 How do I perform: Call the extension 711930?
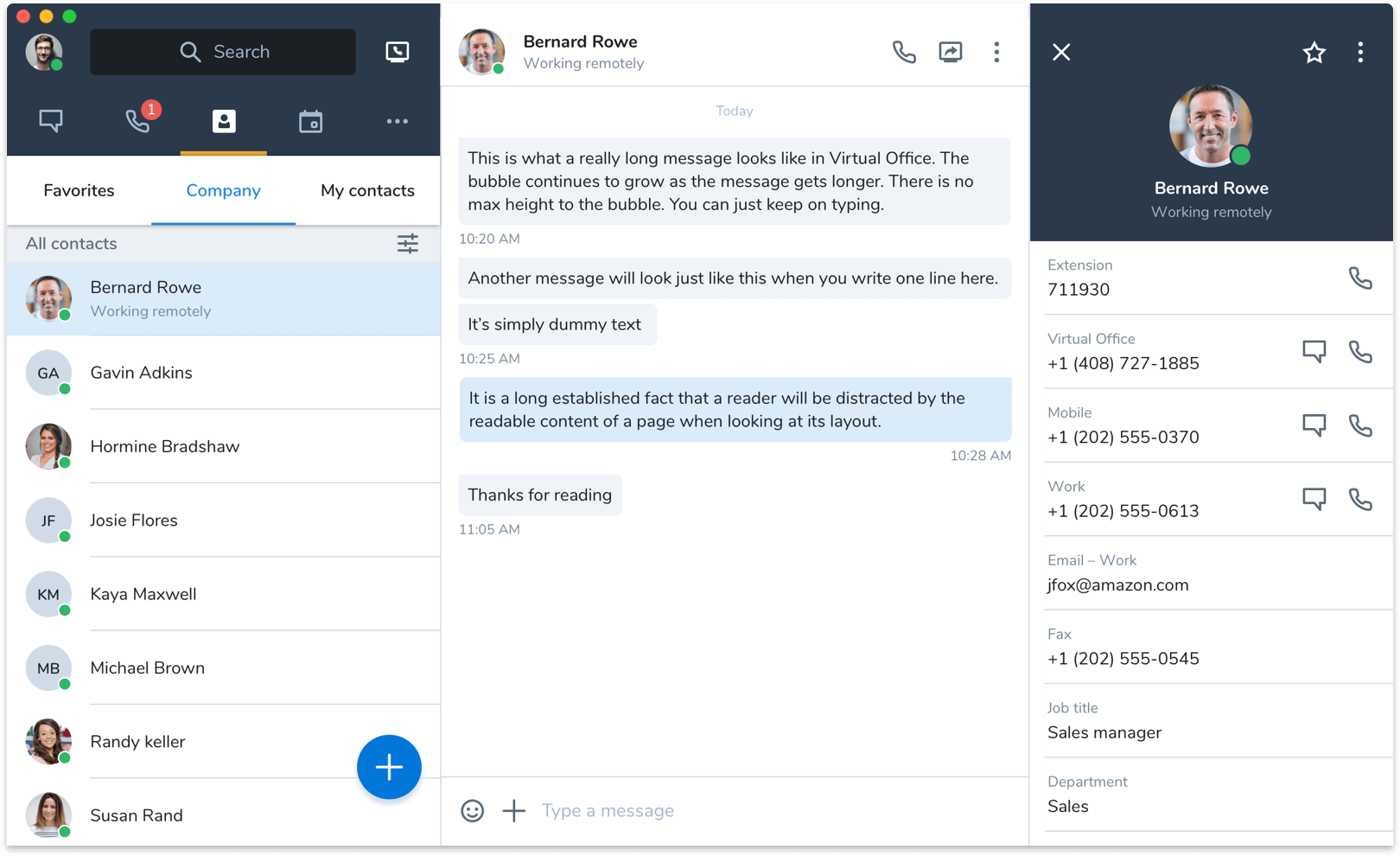point(1360,278)
